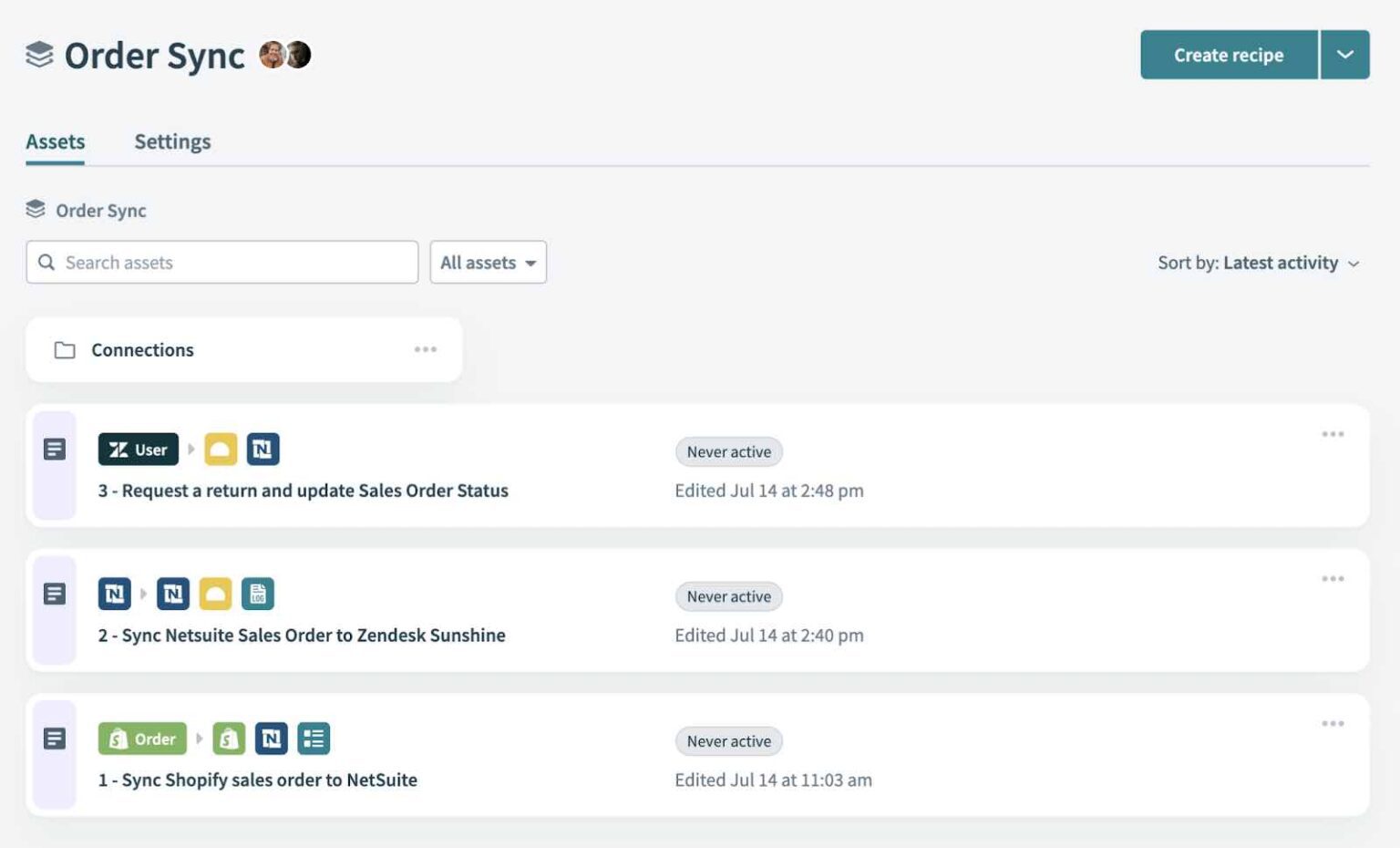Click the Order Sync layers icon in the header
Image resolution: width=1400 pixels, height=848 pixels.
tap(37, 55)
